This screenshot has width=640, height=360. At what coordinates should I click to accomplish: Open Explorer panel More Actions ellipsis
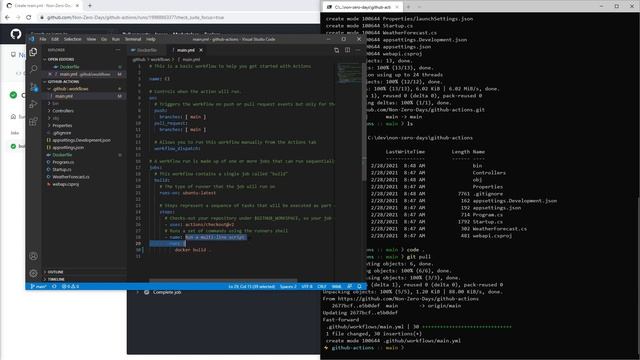pos(118,50)
